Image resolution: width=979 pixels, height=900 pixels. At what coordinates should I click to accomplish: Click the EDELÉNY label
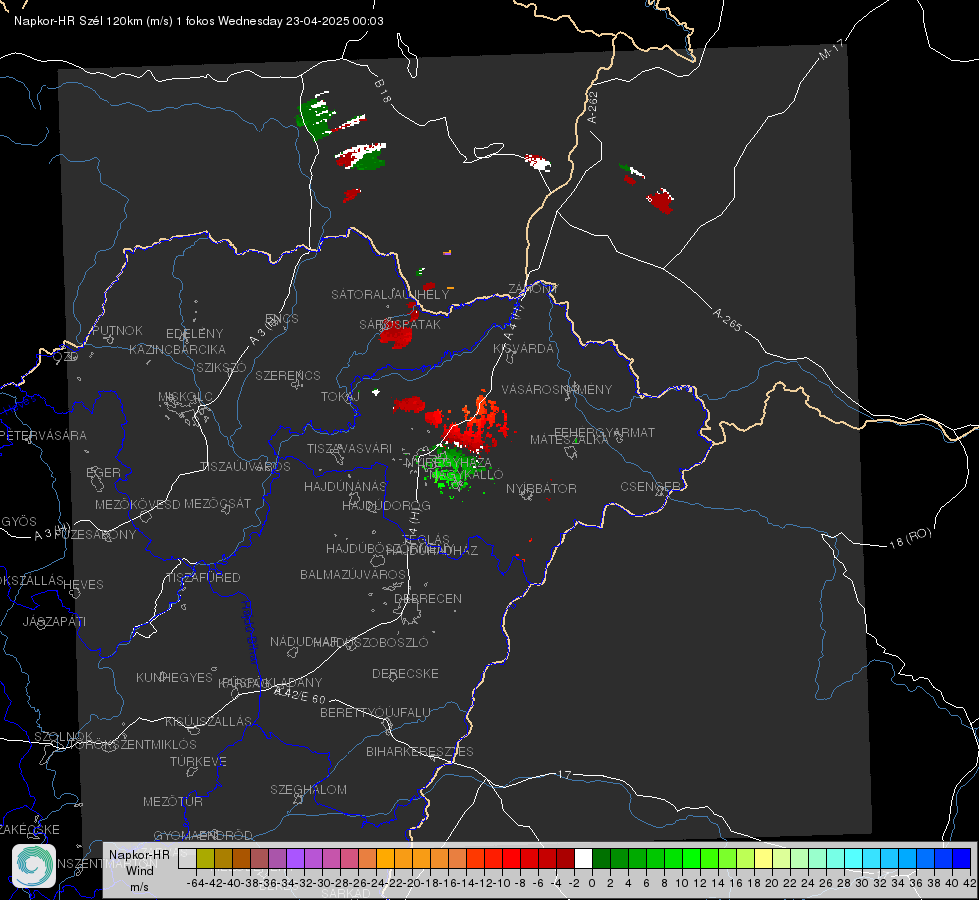click(194, 334)
